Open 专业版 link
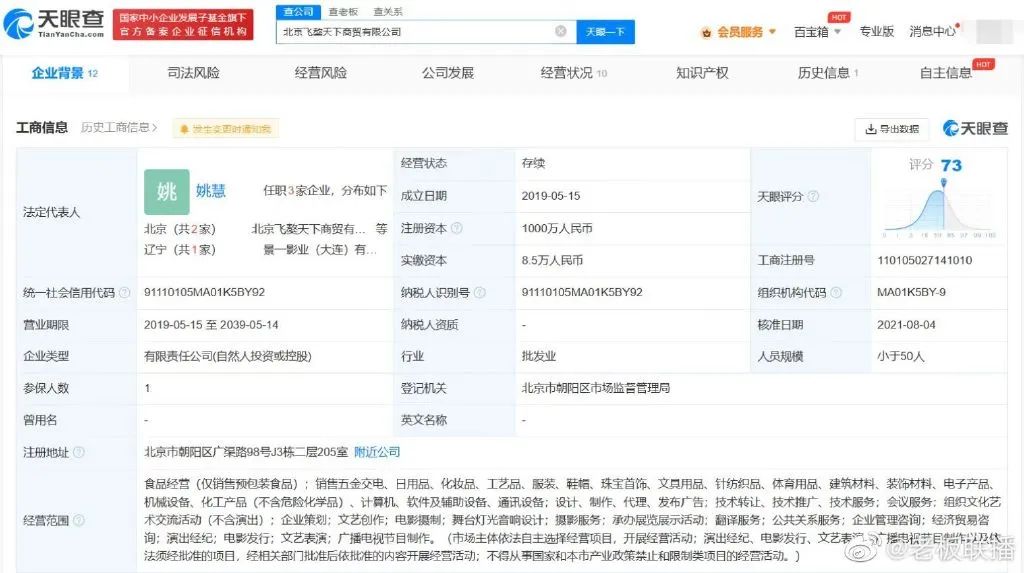This screenshot has width=1024, height=573. click(876, 31)
